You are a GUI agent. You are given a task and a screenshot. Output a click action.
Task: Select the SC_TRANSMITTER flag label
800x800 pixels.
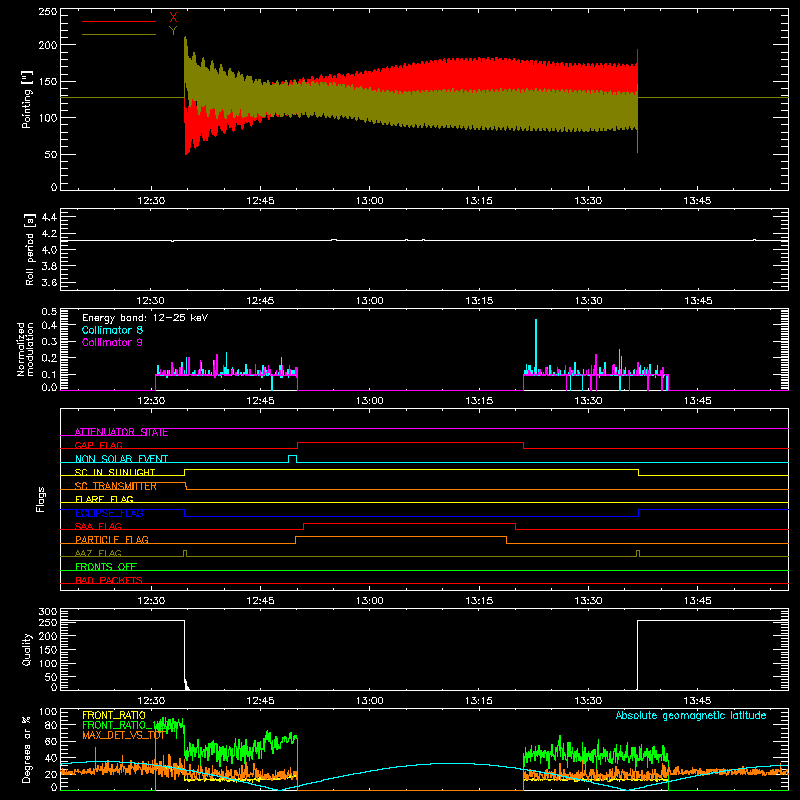[x=116, y=486]
